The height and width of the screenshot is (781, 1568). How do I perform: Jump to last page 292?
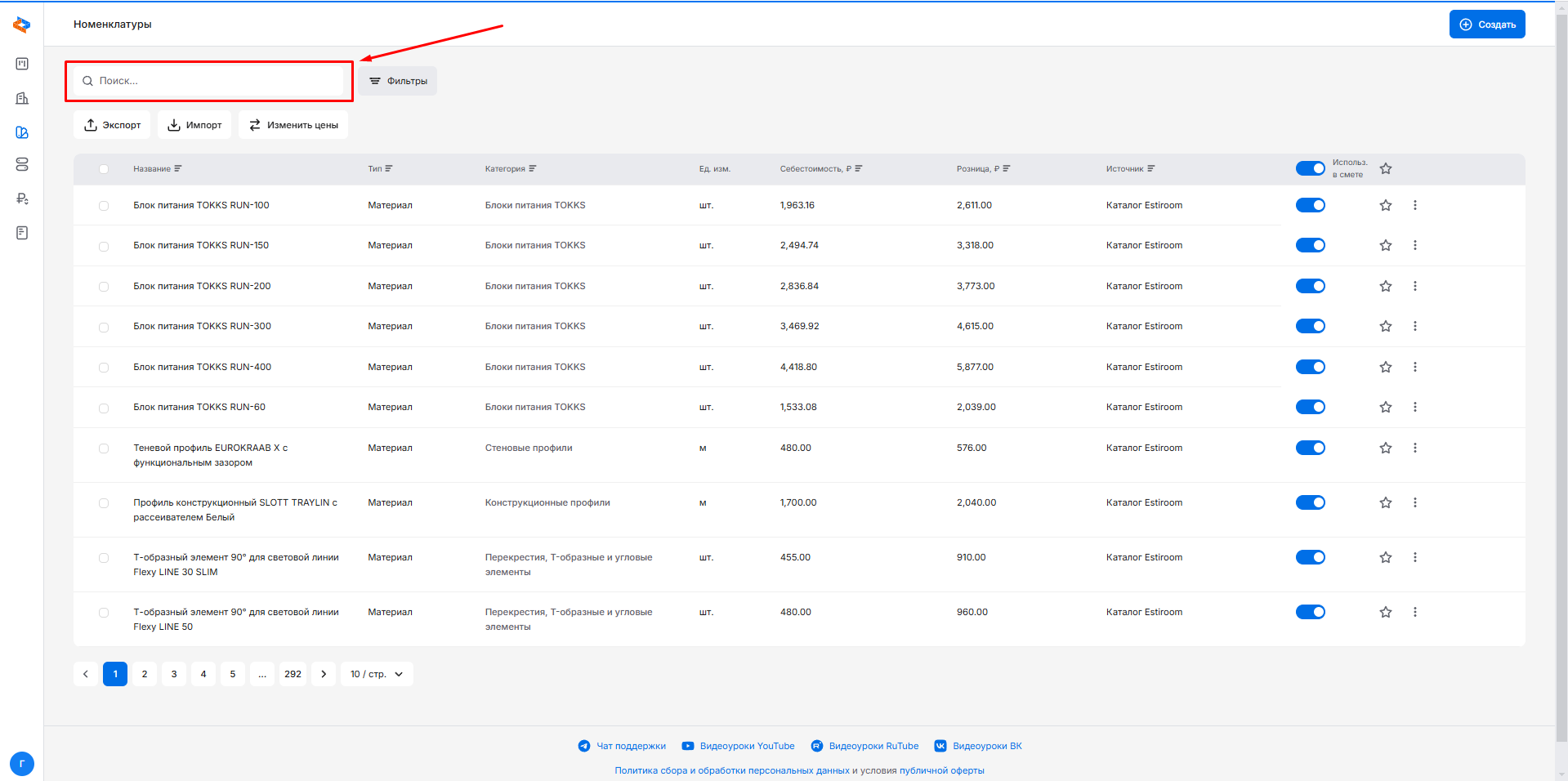pyautogui.click(x=293, y=674)
